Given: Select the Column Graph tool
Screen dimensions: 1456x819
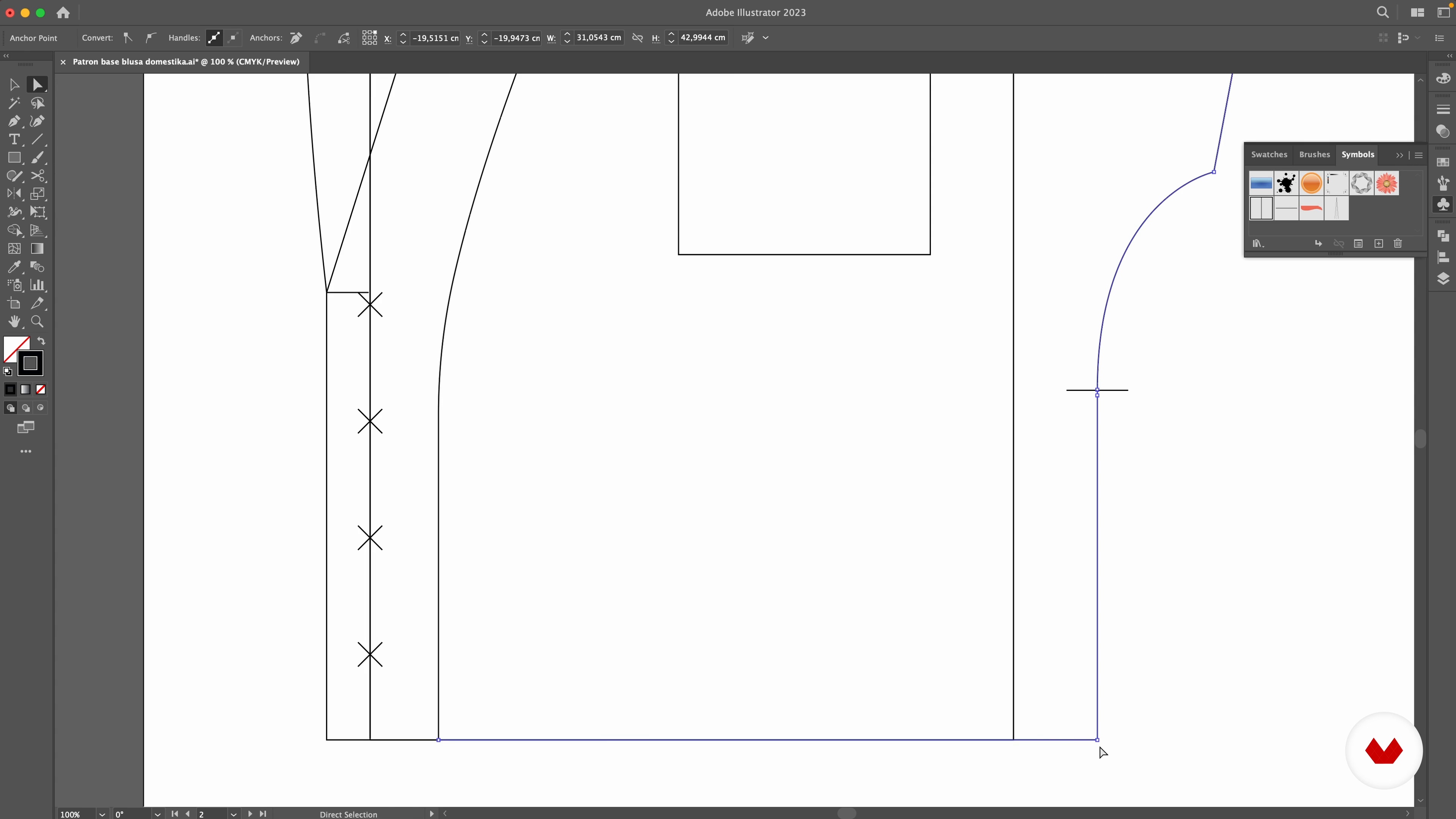Looking at the screenshot, I should coord(37,285).
